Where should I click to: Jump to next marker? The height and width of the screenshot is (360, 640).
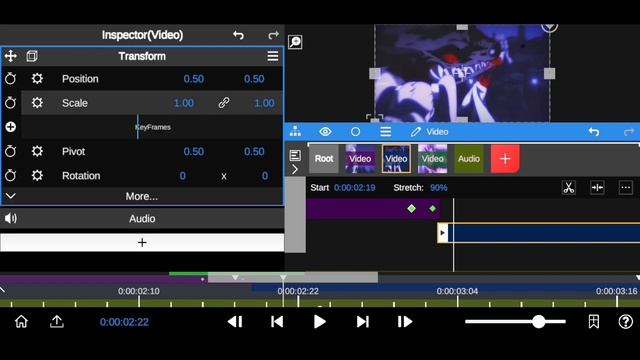(362, 322)
